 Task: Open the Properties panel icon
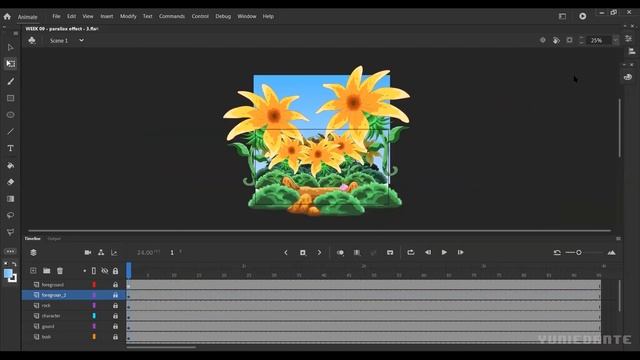pyautogui.click(x=629, y=38)
